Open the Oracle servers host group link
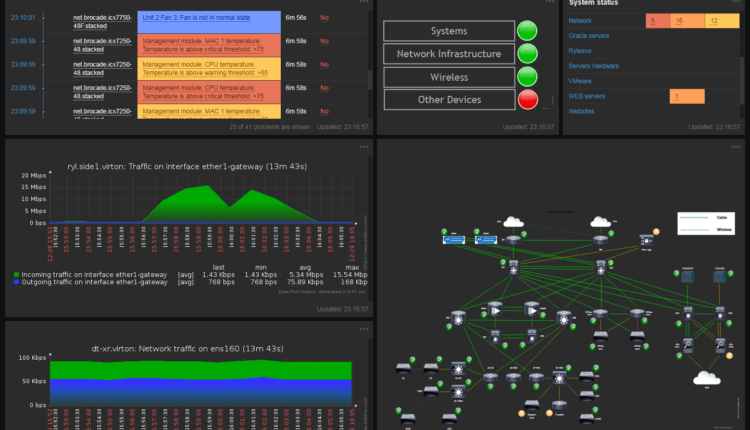Image resolution: width=750 pixels, height=430 pixels. [x=589, y=36]
